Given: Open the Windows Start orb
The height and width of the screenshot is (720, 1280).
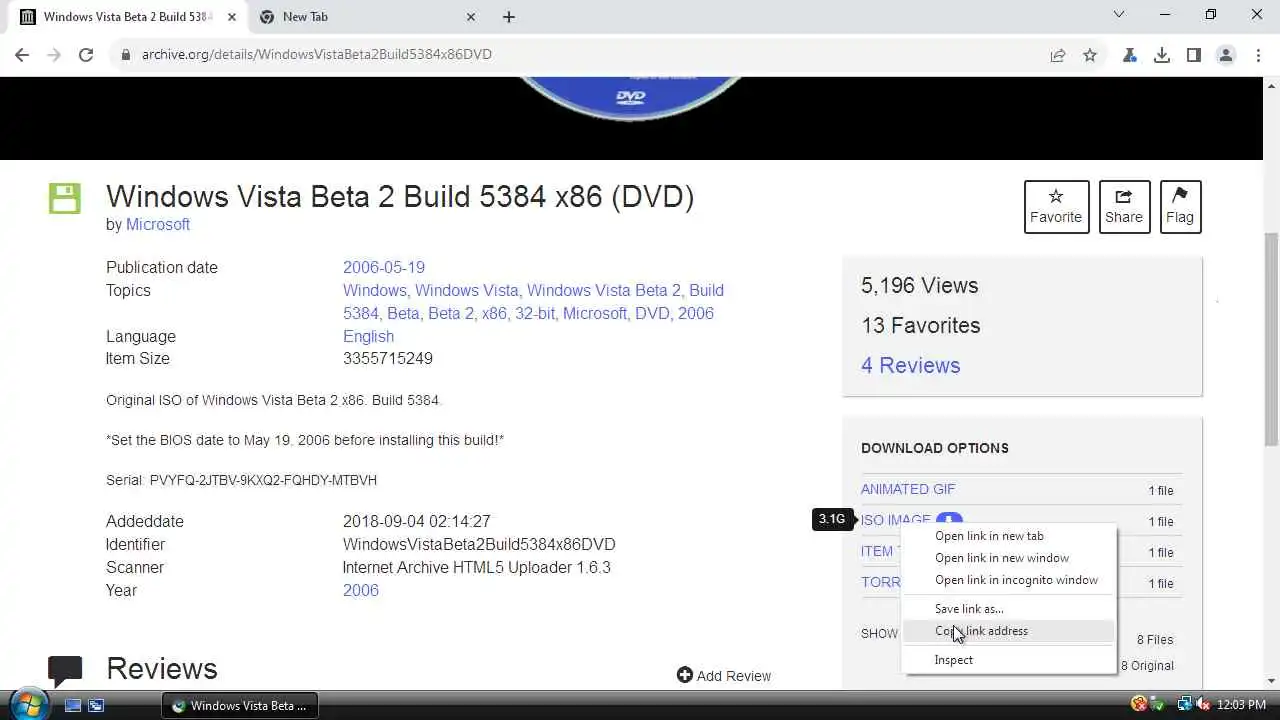Looking at the screenshot, I should click(x=28, y=704).
